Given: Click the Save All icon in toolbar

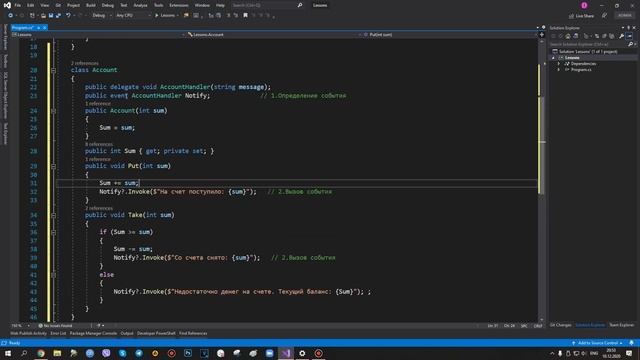Looking at the screenshot, I should click(x=58, y=16).
